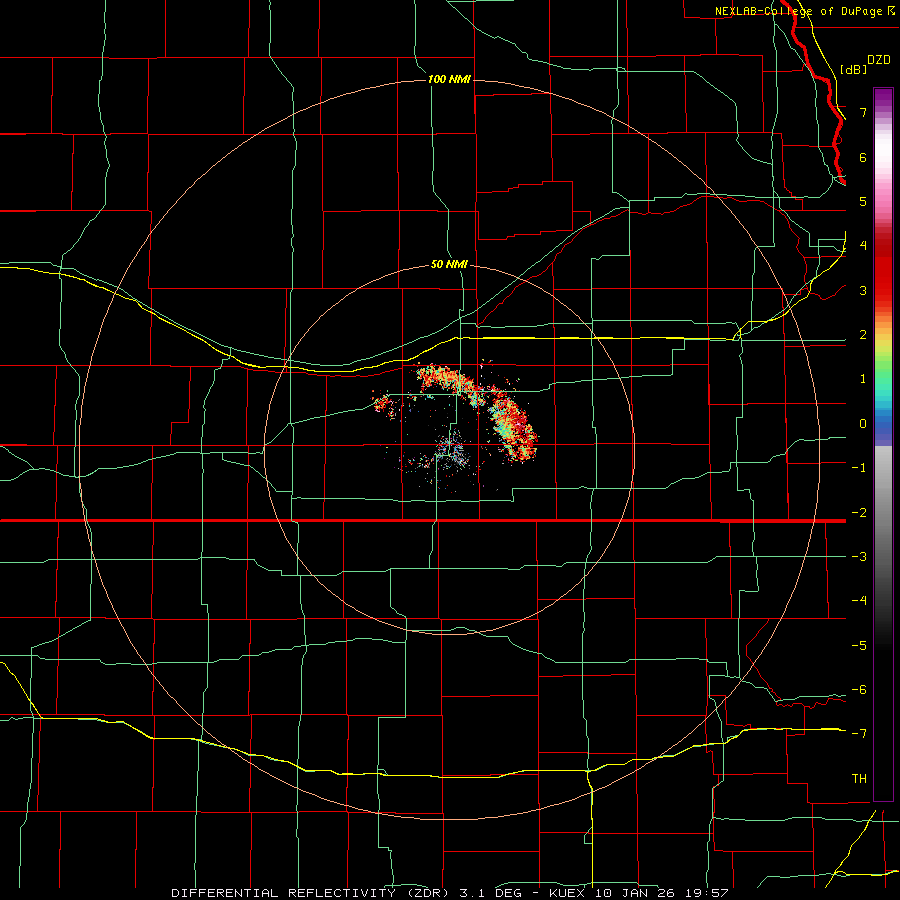
Task: Select the DZD product label
Action: click(879, 60)
